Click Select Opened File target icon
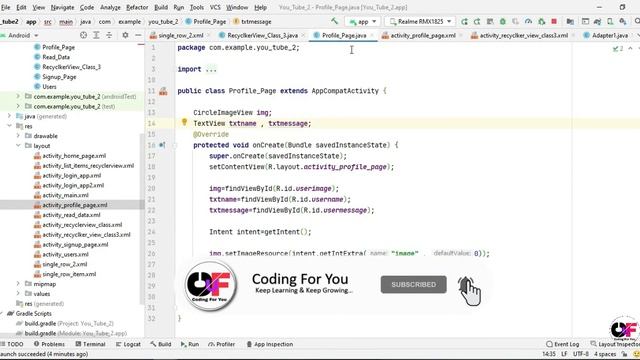 click(83, 36)
